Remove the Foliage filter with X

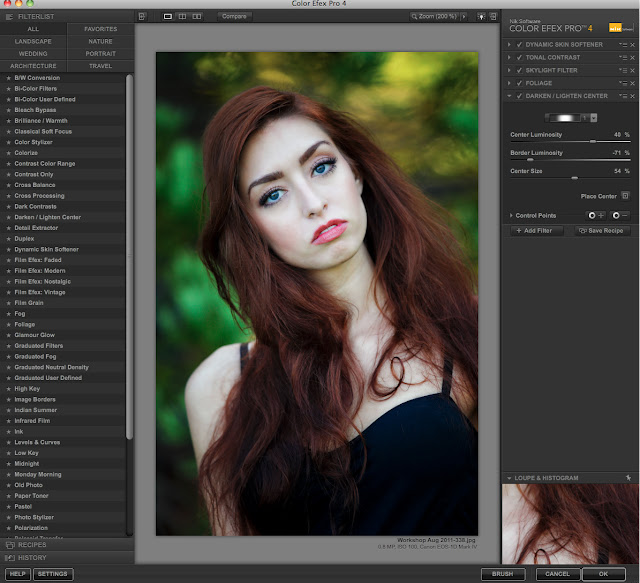click(632, 83)
